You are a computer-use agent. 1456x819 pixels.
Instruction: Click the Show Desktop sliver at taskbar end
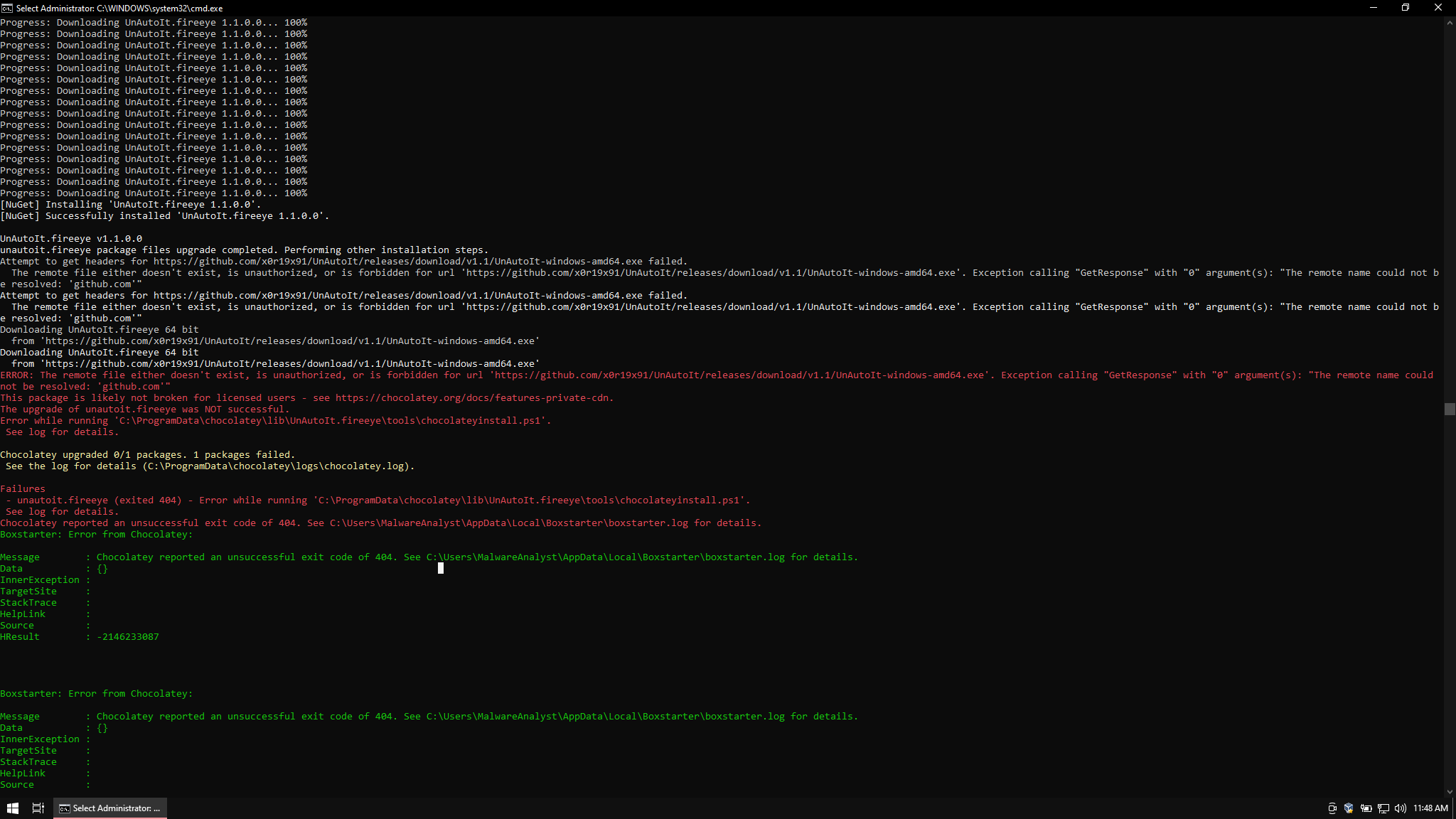tap(1454, 808)
